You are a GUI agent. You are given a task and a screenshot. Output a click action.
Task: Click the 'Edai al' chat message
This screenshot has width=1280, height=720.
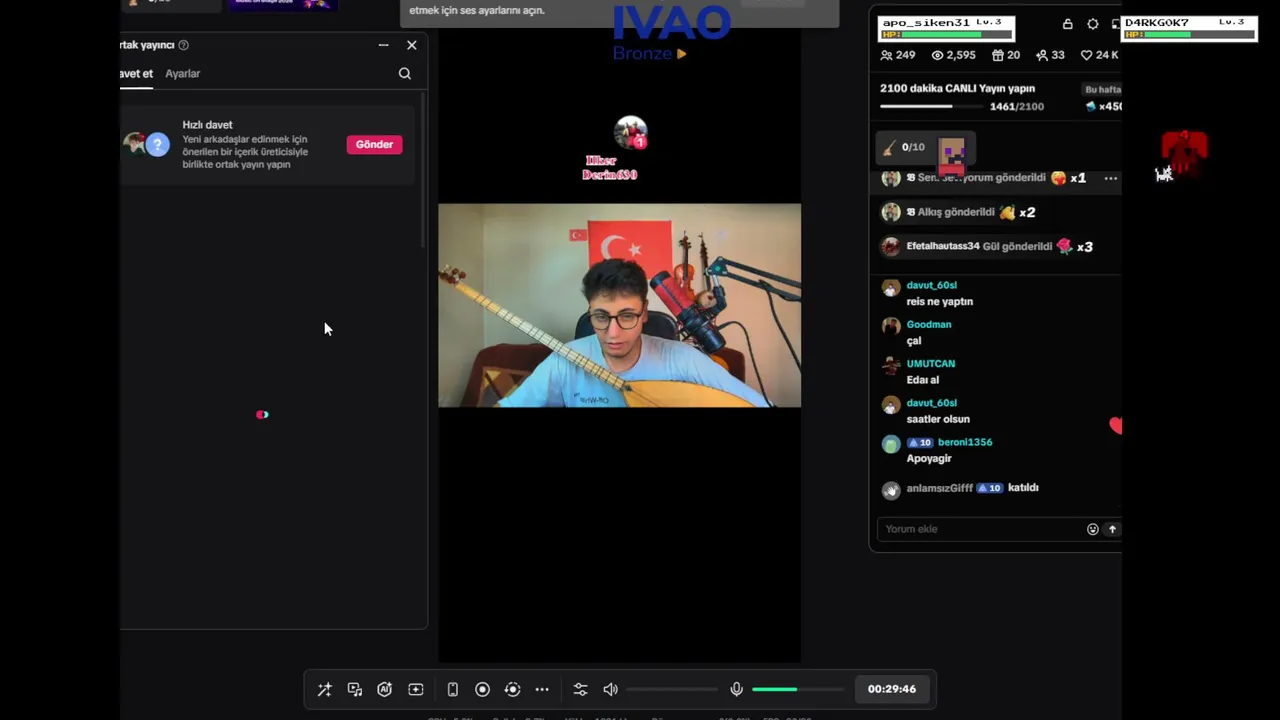pyautogui.click(x=923, y=380)
